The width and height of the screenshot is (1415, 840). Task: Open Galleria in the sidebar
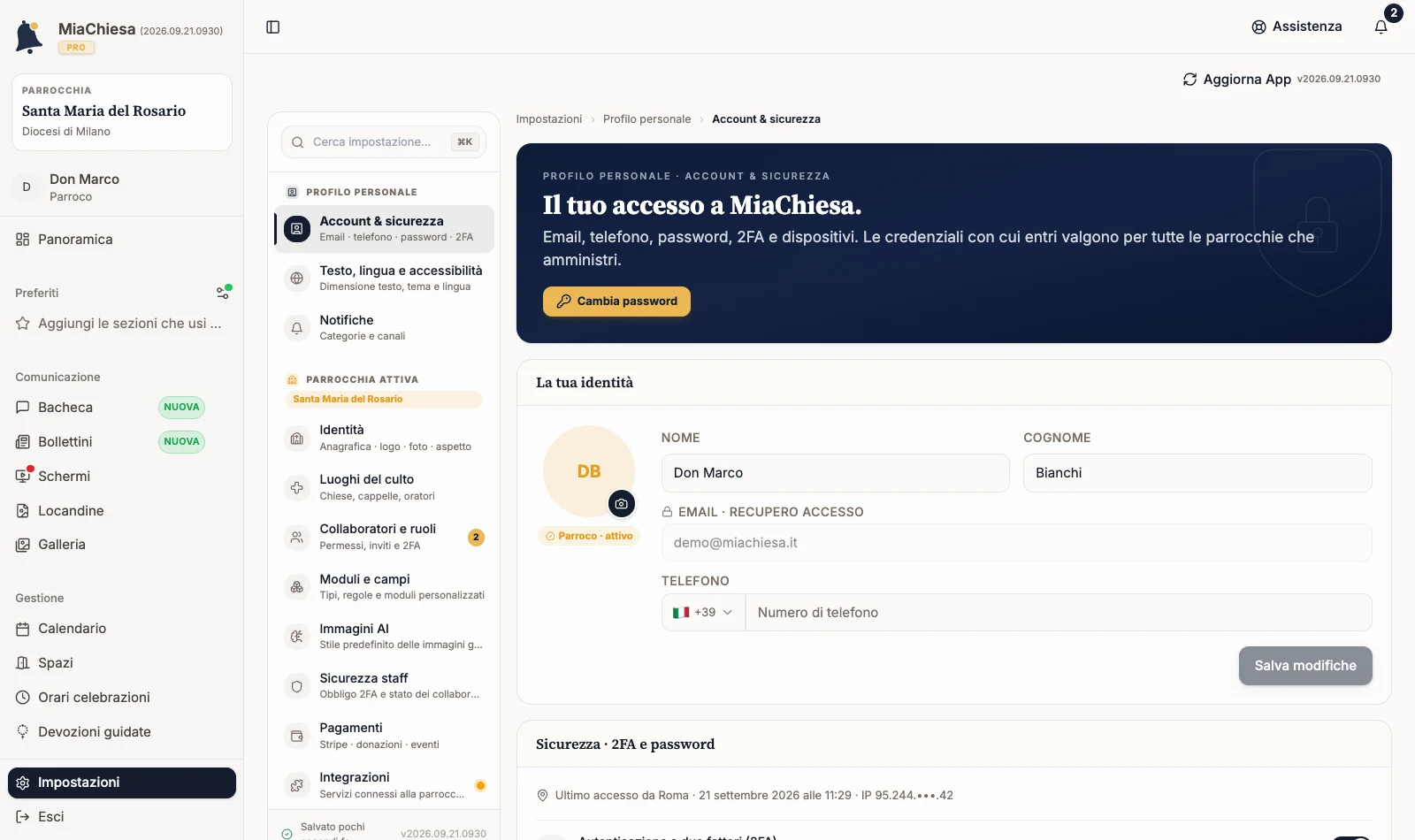[x=122, y=545]
